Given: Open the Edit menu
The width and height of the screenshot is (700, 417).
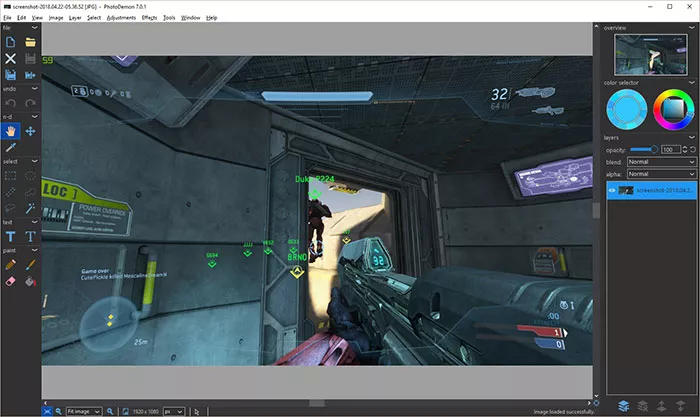Looking at the screenshot, I should 21,18.
